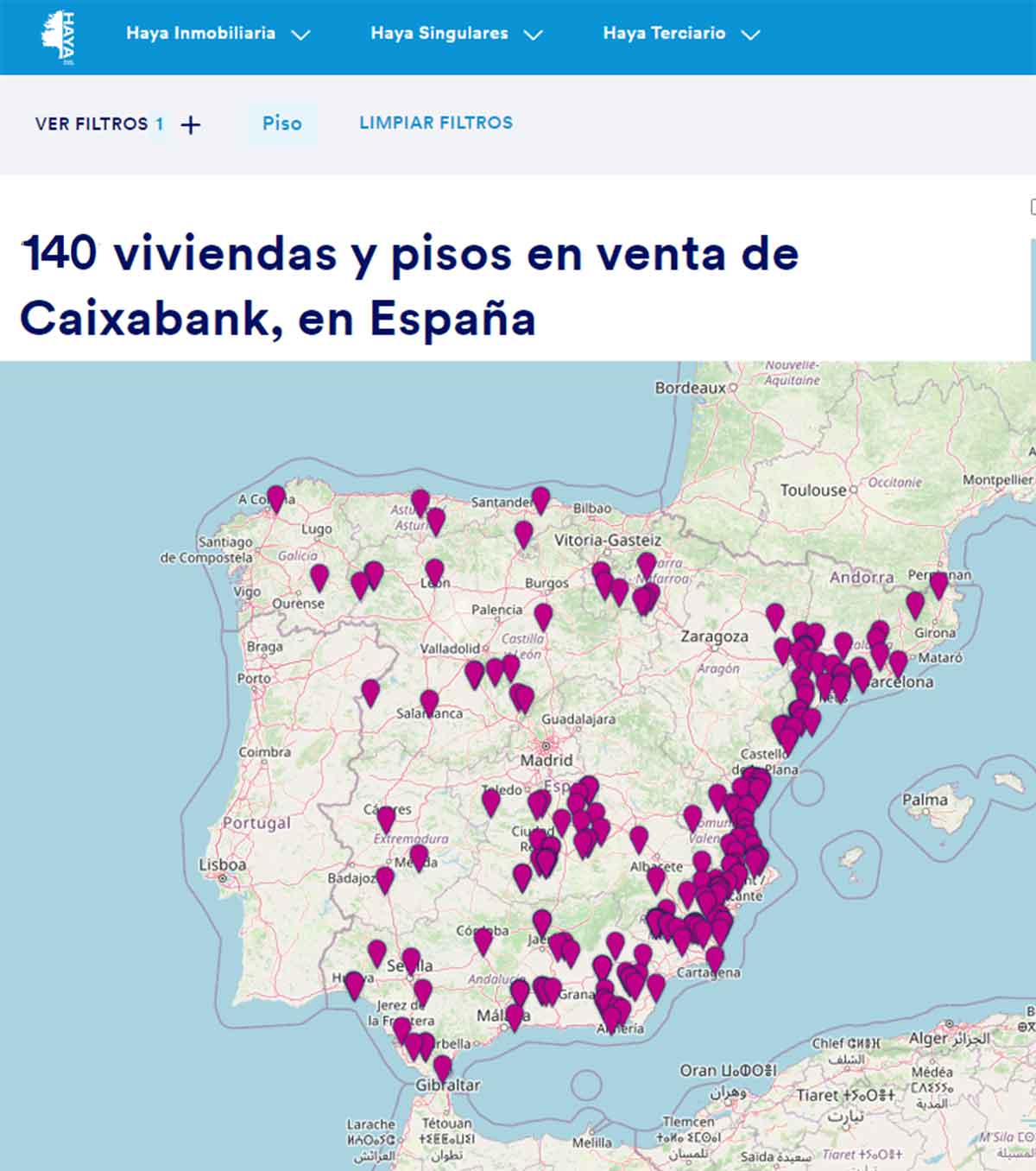Expand the Haya Singulares chevron
1036x1171 pixels.
pyautogui.click(x=534, y=35)
